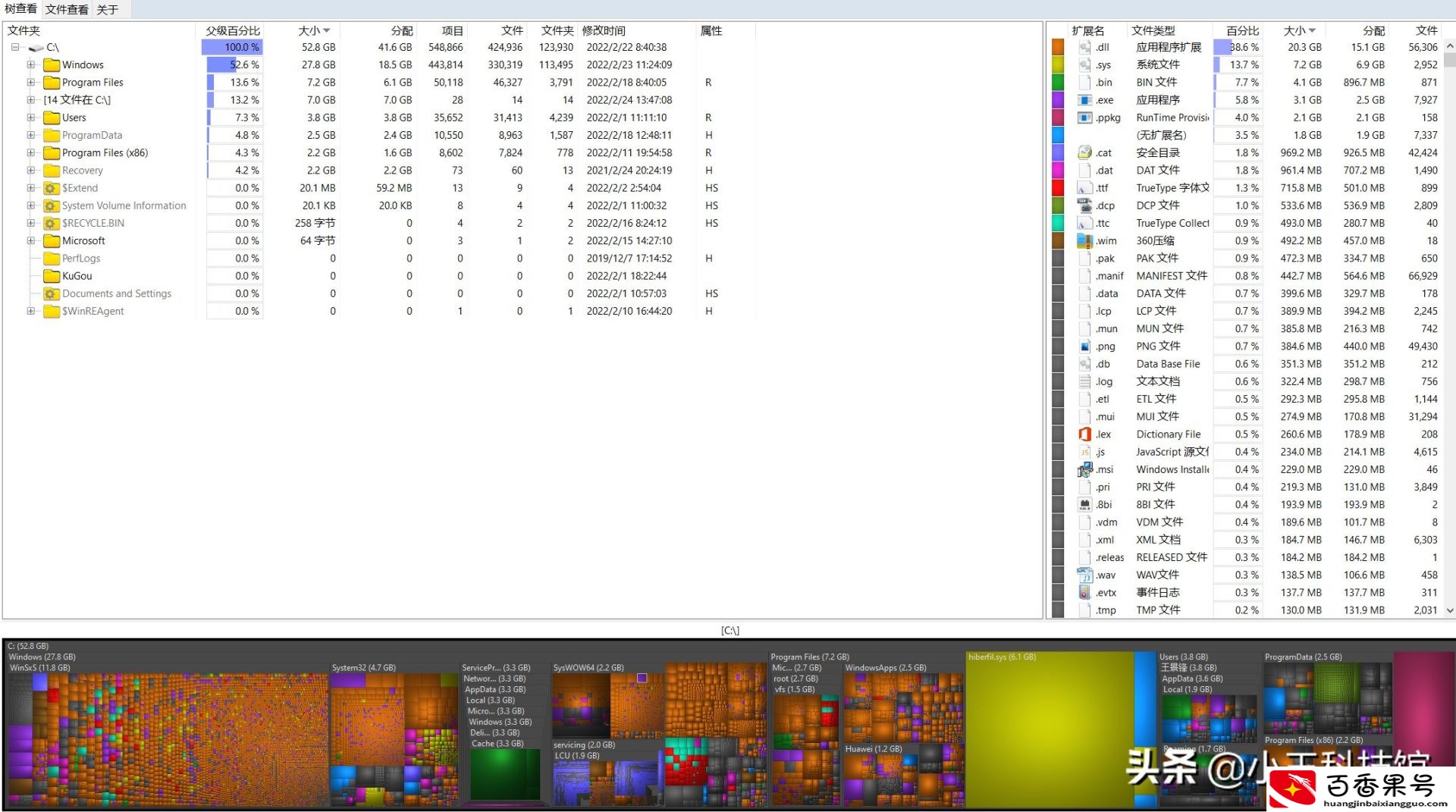Screen dimensions: 1456x812
Task: Open the 关于 menu
Action: click(x=108, y=9)
